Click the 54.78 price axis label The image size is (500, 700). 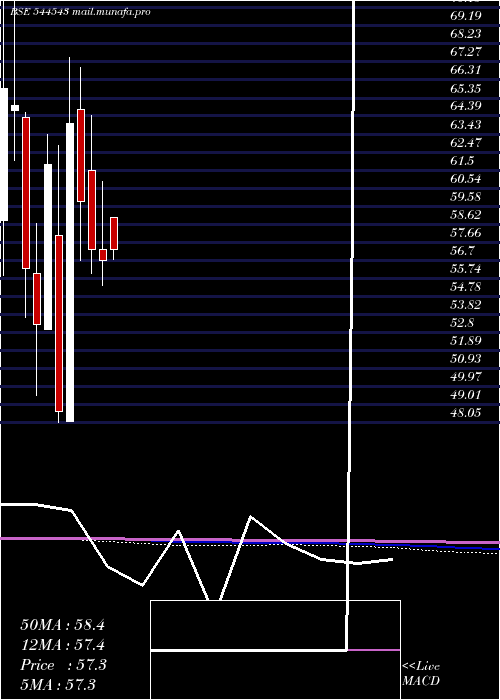pyautogui.click(x=465, y=287)
